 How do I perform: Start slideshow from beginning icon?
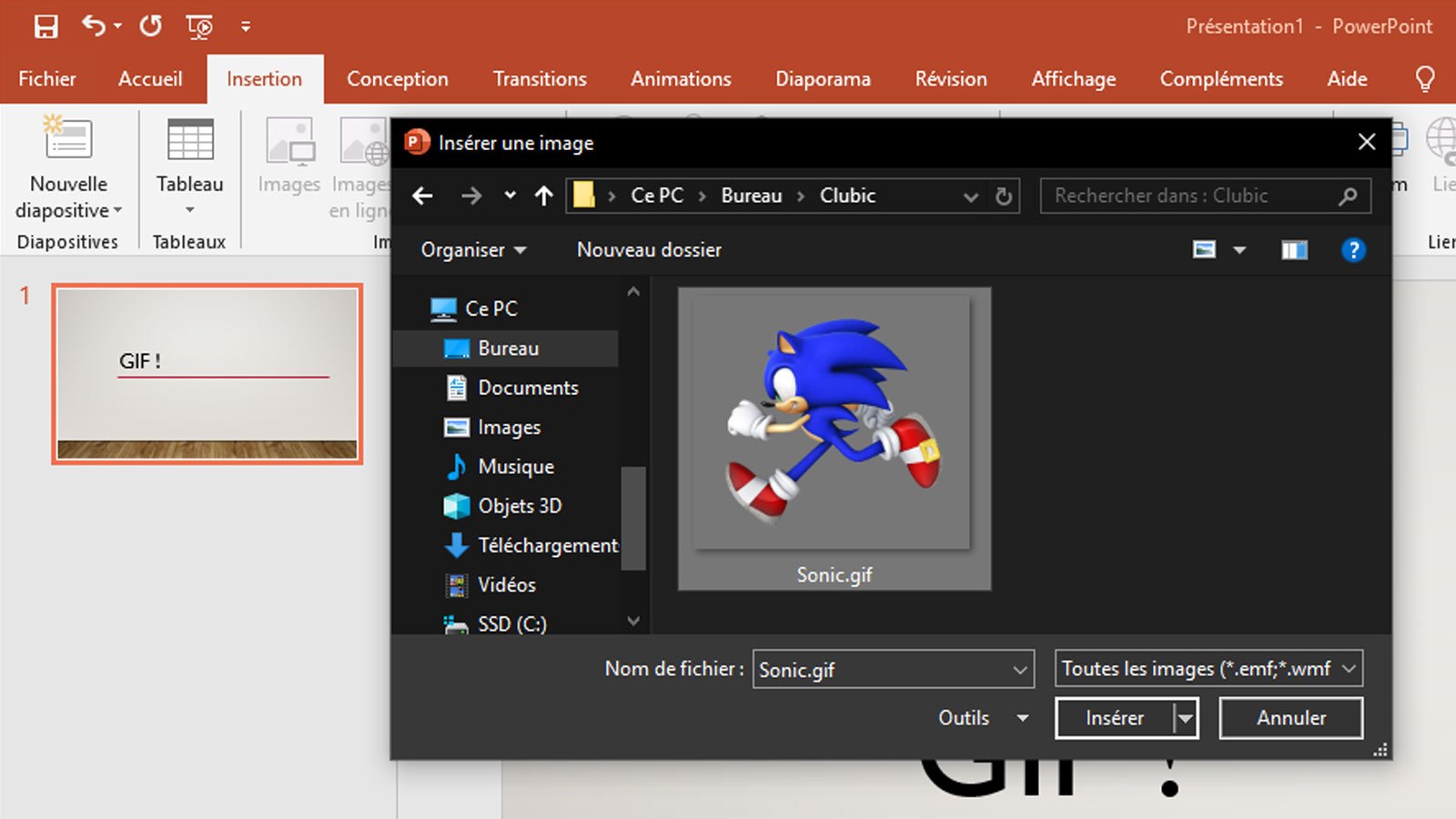coord(199,26)
